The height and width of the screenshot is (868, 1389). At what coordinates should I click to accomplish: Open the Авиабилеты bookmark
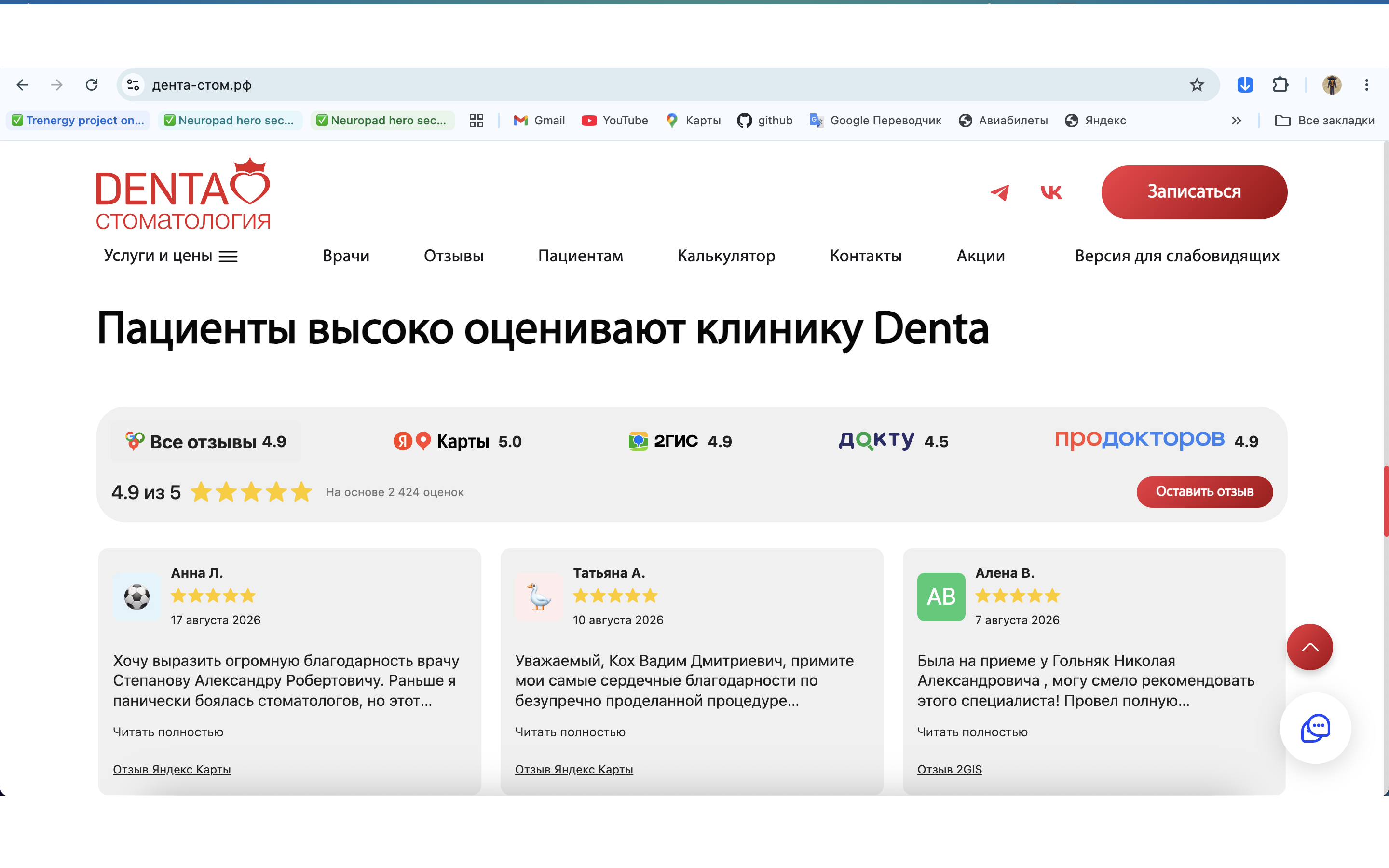(1003, 121)
